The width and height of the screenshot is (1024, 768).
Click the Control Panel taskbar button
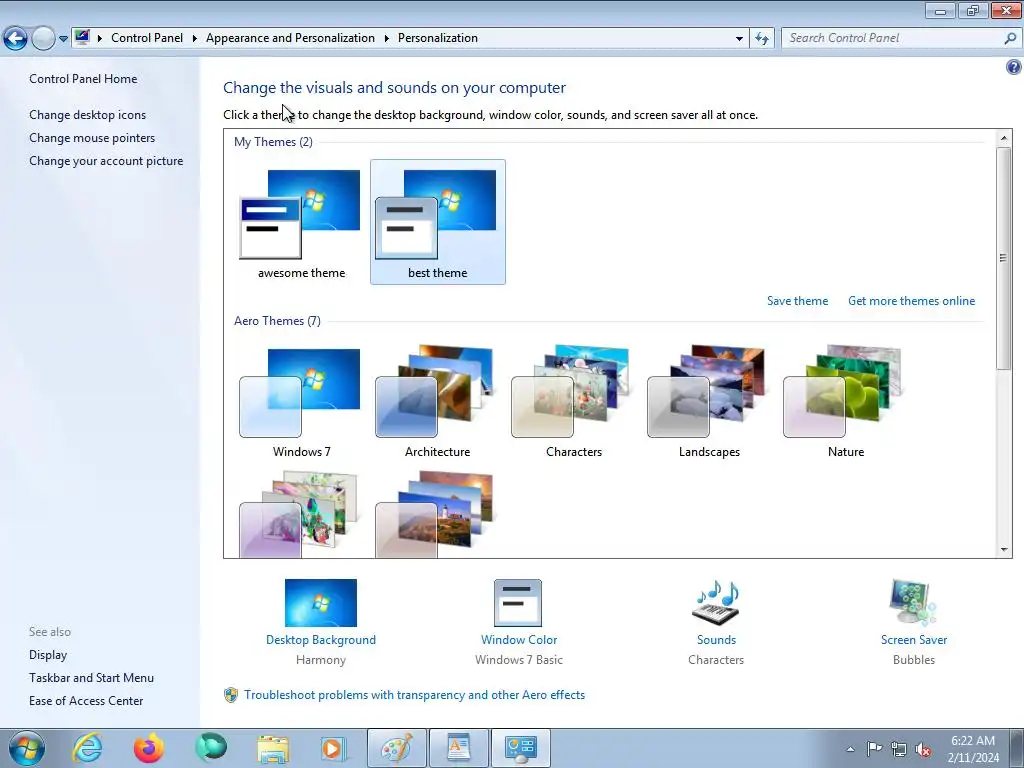point(520,748)
